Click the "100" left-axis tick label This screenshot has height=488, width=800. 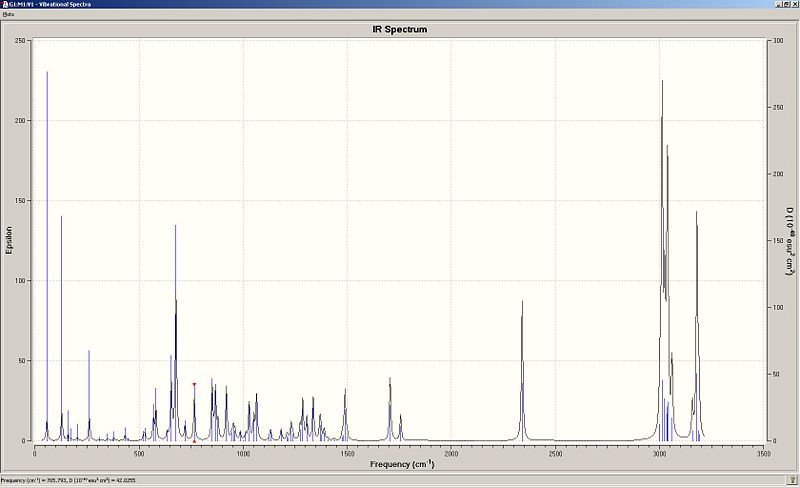20,281
